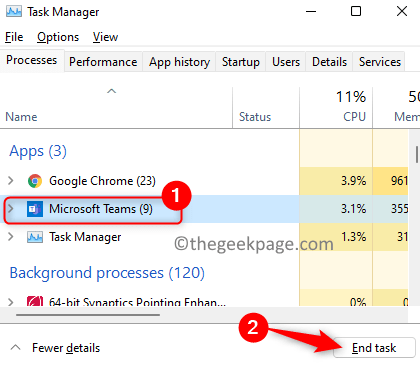Sort by the CPU column header

point(336,107)
